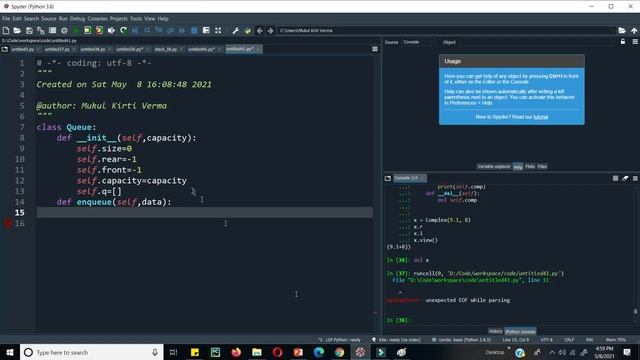Screen dimensions: 640x360
Task: Open the Edit menu
Action: (x=17, y=19)
